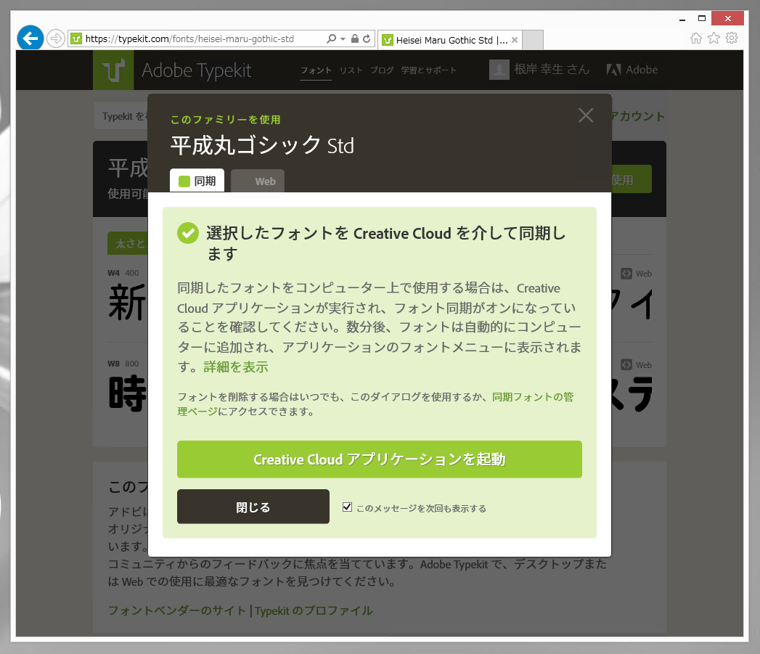
Task: Maximize the browser window
Action: (x=701, y=18)
